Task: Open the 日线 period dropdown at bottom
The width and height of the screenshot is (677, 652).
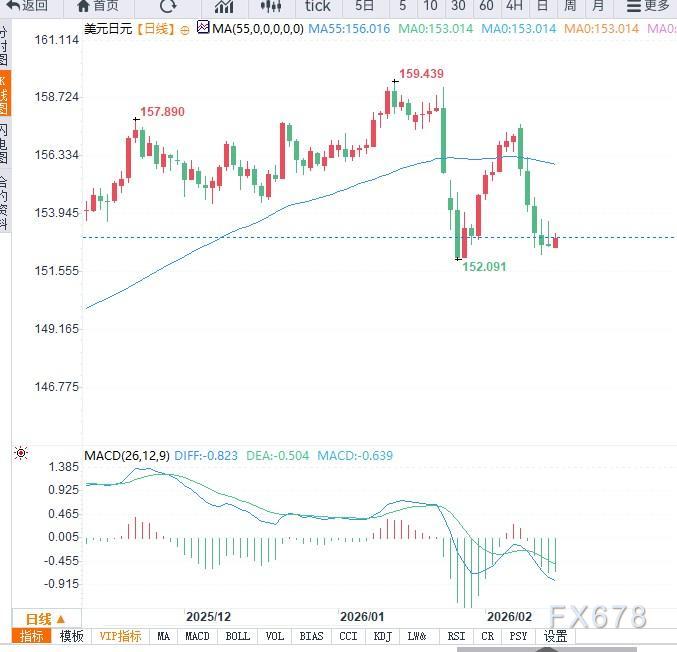Action: [x=45, y=619]
